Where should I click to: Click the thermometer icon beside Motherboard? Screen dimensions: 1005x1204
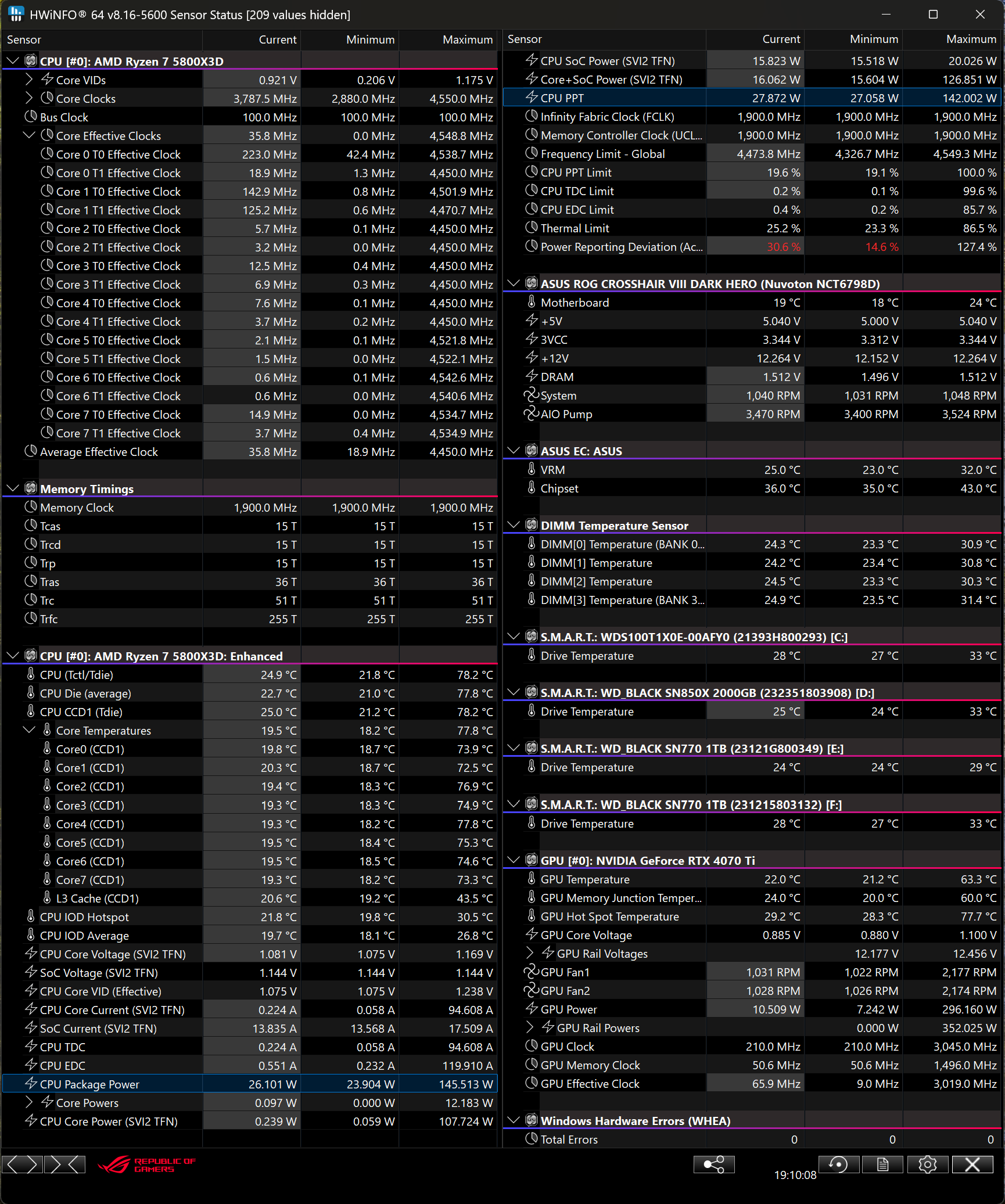[x=531, y=302]
